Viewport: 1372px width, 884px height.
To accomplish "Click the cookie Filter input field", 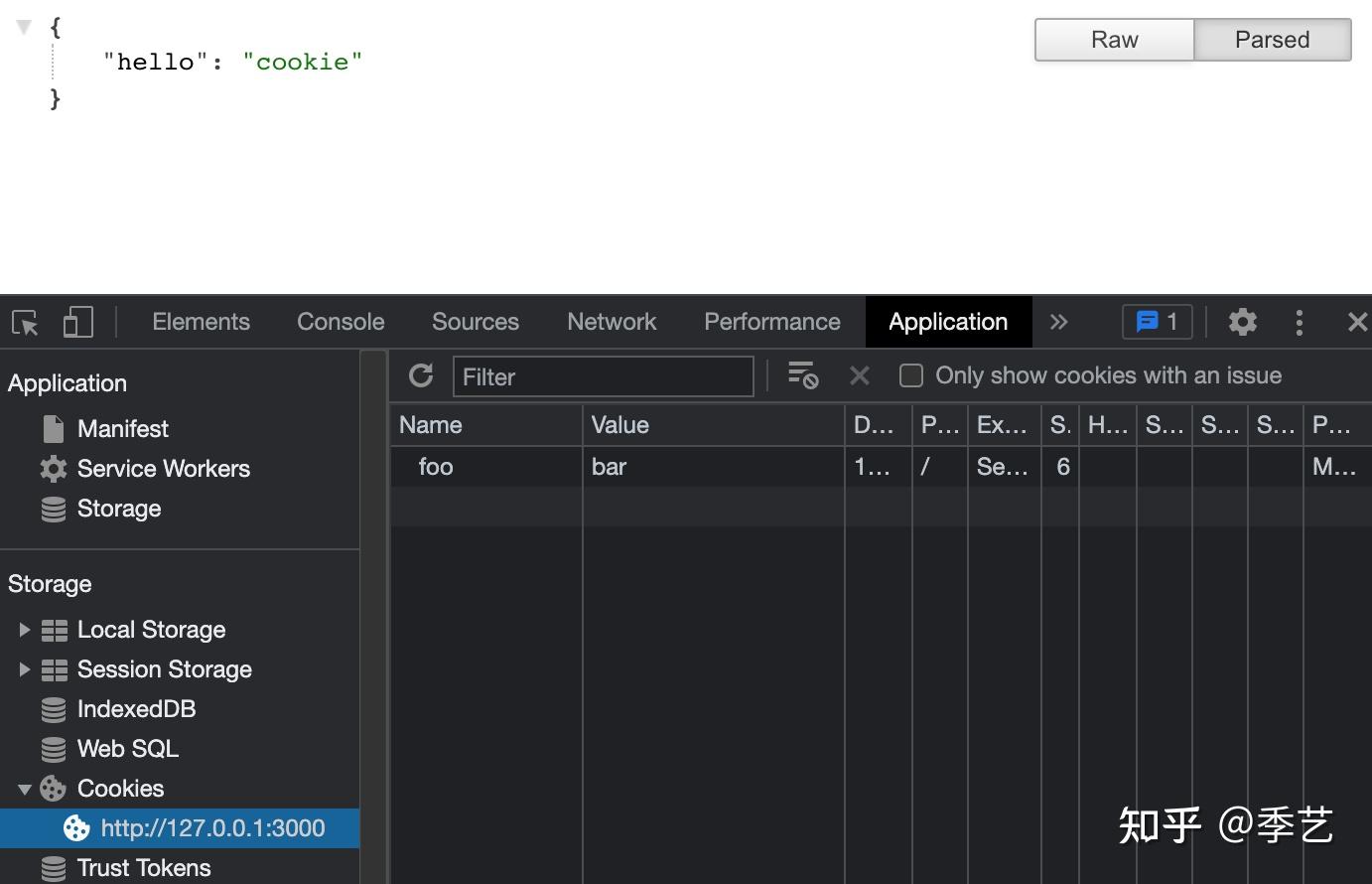I will click(604, 376).
